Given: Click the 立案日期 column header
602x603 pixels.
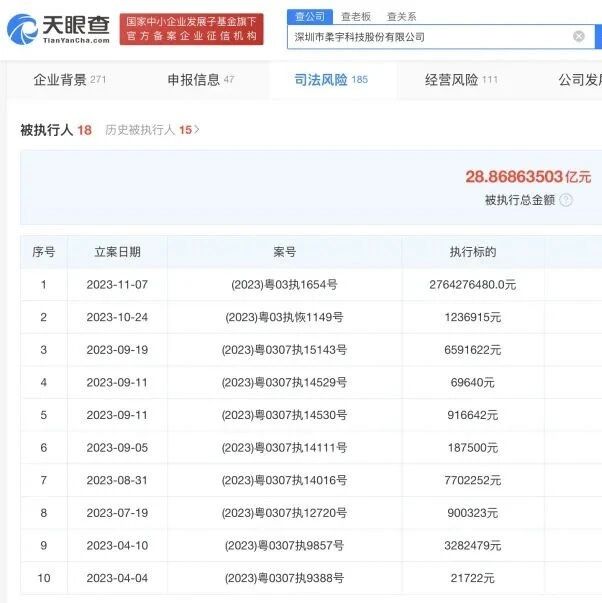Looking at the screenshot, I should (117, 252).
